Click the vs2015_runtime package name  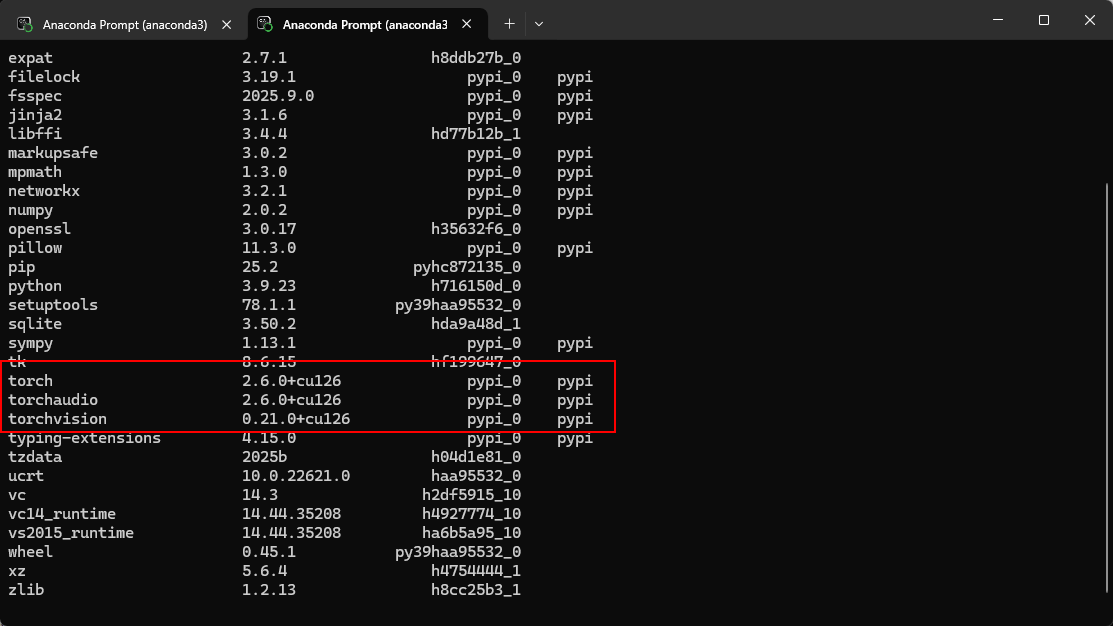(x=71, y=533)
